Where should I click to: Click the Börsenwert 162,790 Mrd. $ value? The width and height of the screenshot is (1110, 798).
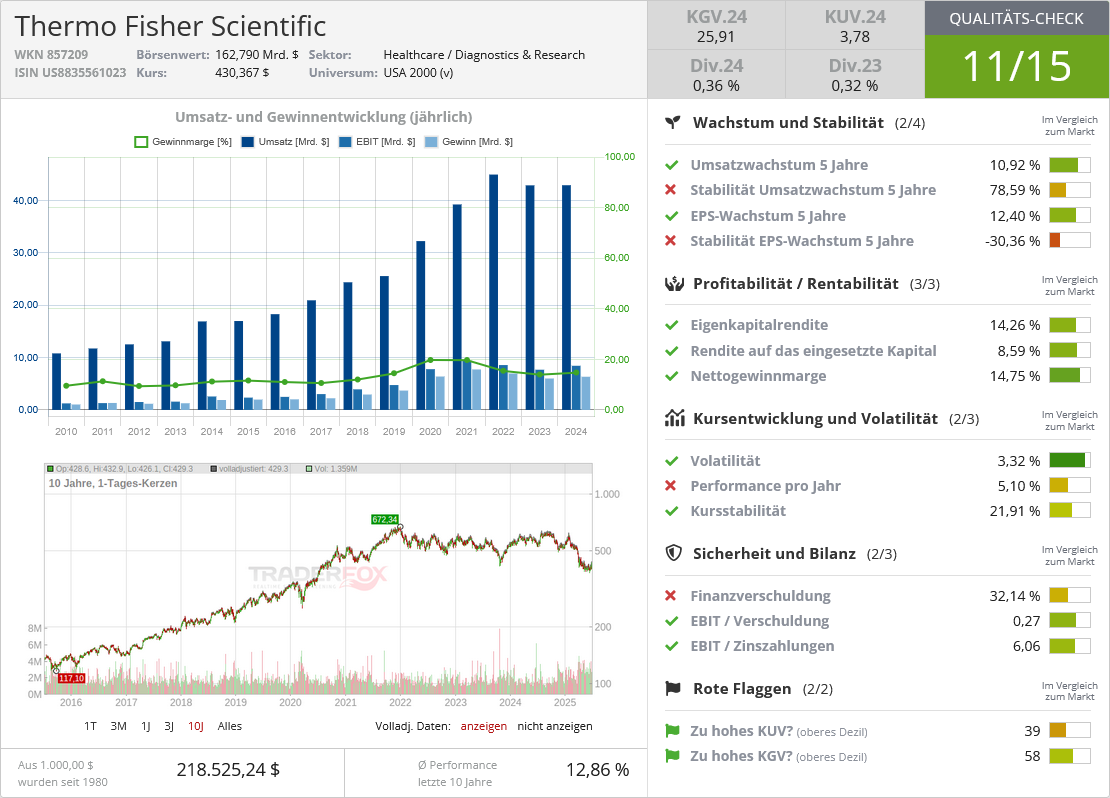[257, 55]
